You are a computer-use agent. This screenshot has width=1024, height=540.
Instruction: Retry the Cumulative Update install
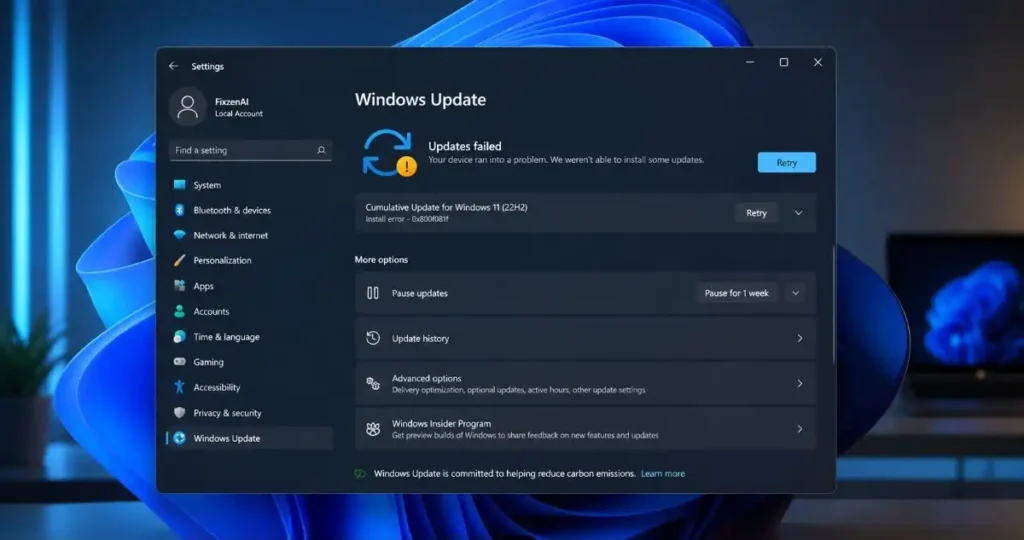click(x=756, y=213)
